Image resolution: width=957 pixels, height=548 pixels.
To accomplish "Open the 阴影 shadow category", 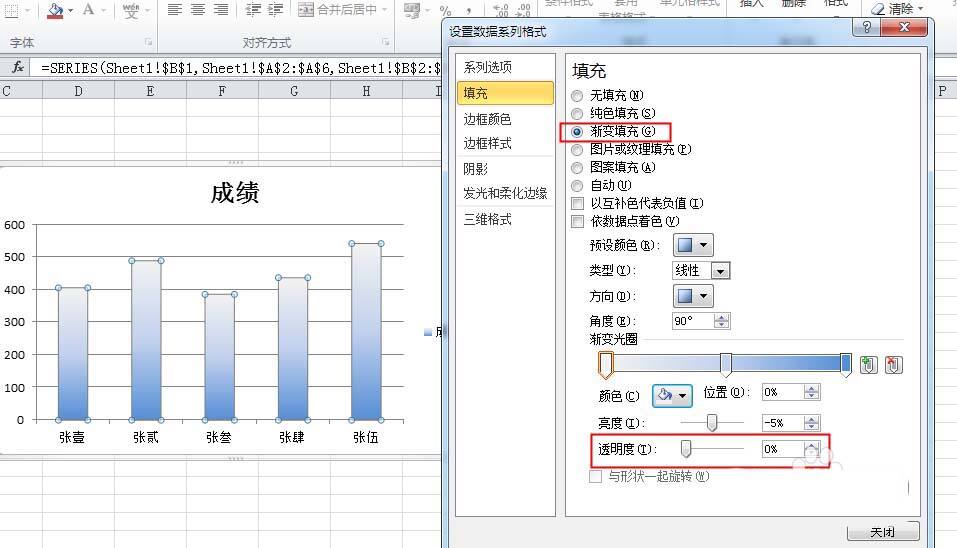I will point(476,169).
